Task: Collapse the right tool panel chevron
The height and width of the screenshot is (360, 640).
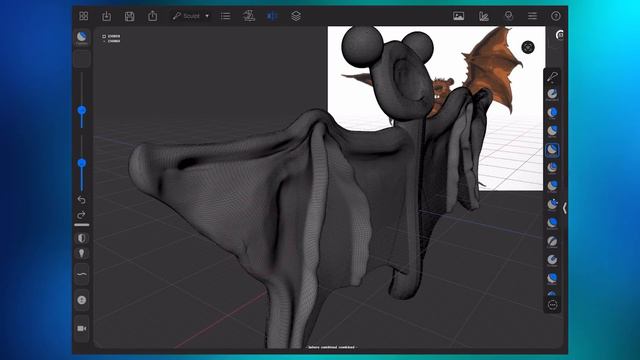Action: click(x=564, y=208)
